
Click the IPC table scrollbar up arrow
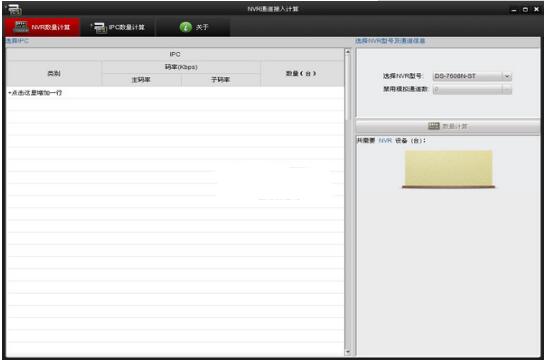click(348, 52)
